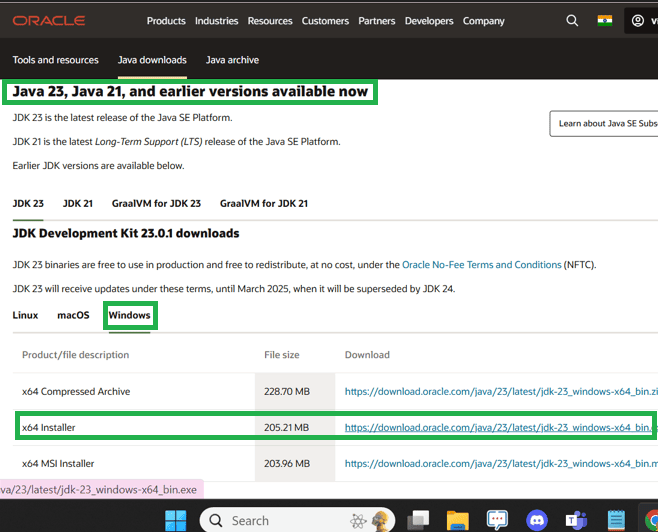Switch to the Java archive tab
This screenshot has height=532, width=658.
[x=232, y=60]
